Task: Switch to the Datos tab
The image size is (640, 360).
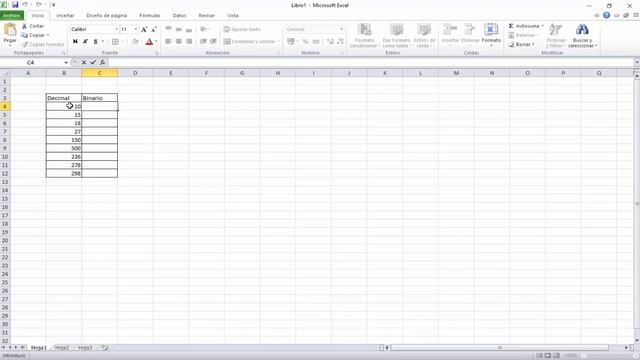Action: tap(179, 16)
